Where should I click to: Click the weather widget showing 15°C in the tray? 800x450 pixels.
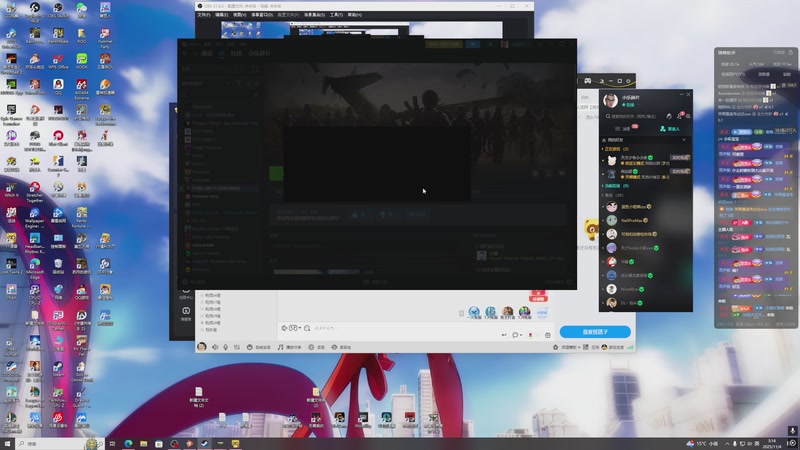(x=703, y=444)
